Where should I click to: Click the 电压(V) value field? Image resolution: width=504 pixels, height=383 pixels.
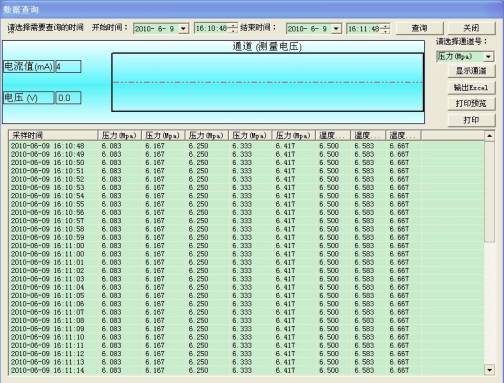tap(68, 98)
